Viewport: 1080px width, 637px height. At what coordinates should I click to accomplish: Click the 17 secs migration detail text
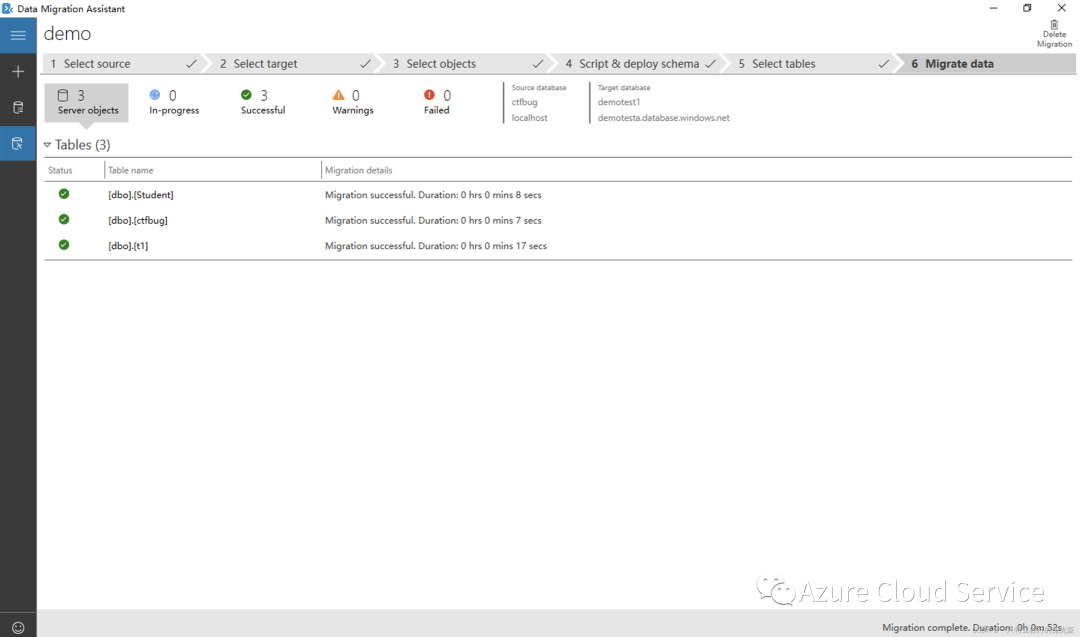[436, 246]
